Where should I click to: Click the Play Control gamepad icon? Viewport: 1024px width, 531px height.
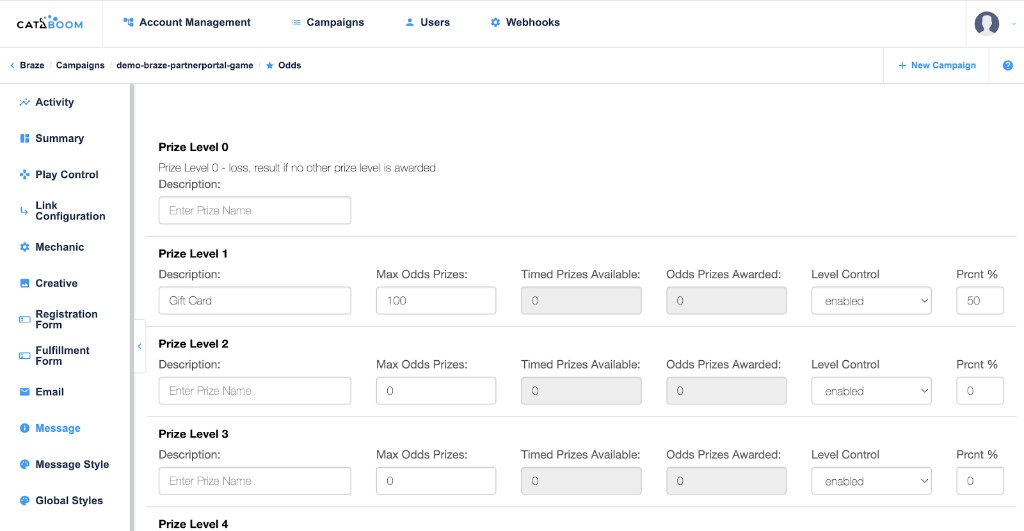[x=25, y=175]
